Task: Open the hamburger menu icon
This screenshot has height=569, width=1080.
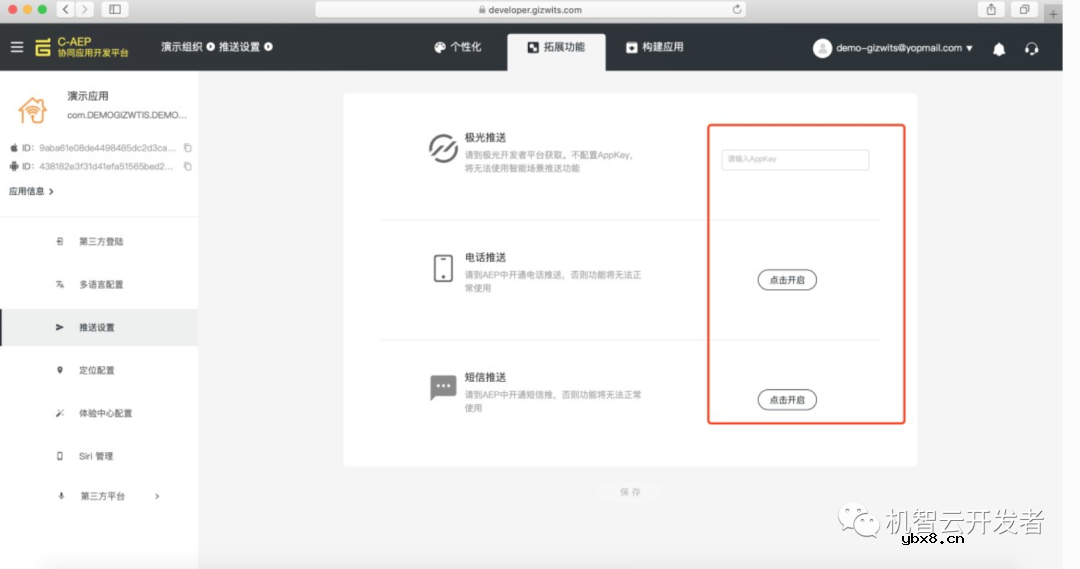Action: (x=17, y=47)
